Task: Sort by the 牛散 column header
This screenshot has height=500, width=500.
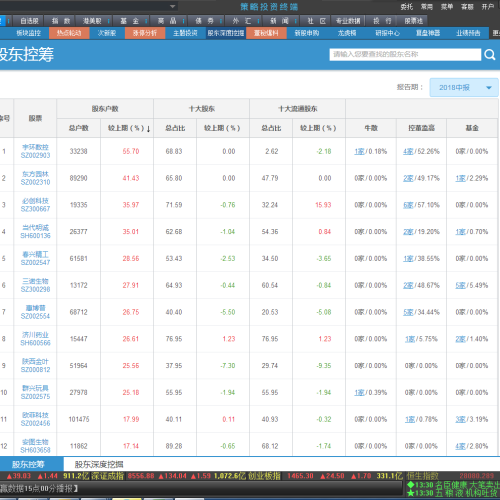Action: pos(371,128)
